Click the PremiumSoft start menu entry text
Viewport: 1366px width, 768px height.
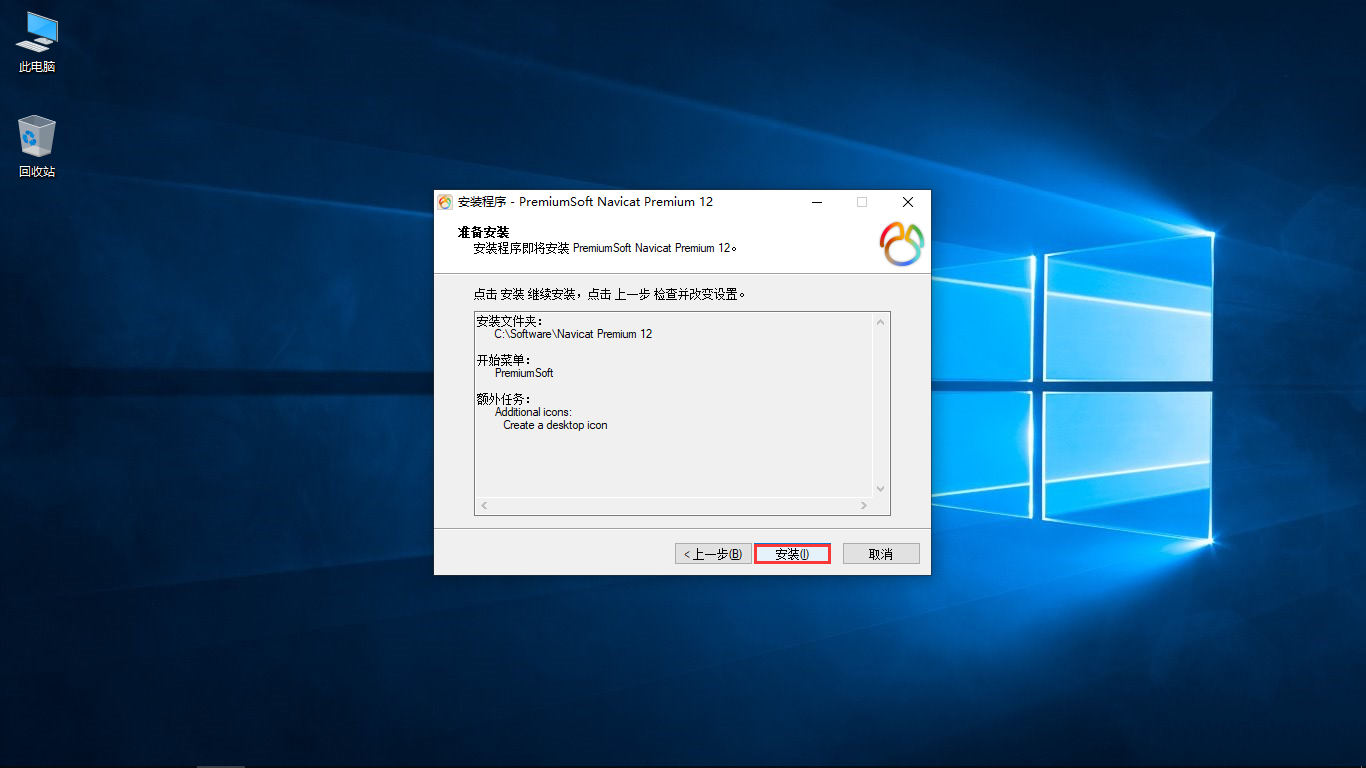pyautogui.click(x=524, y=373)
